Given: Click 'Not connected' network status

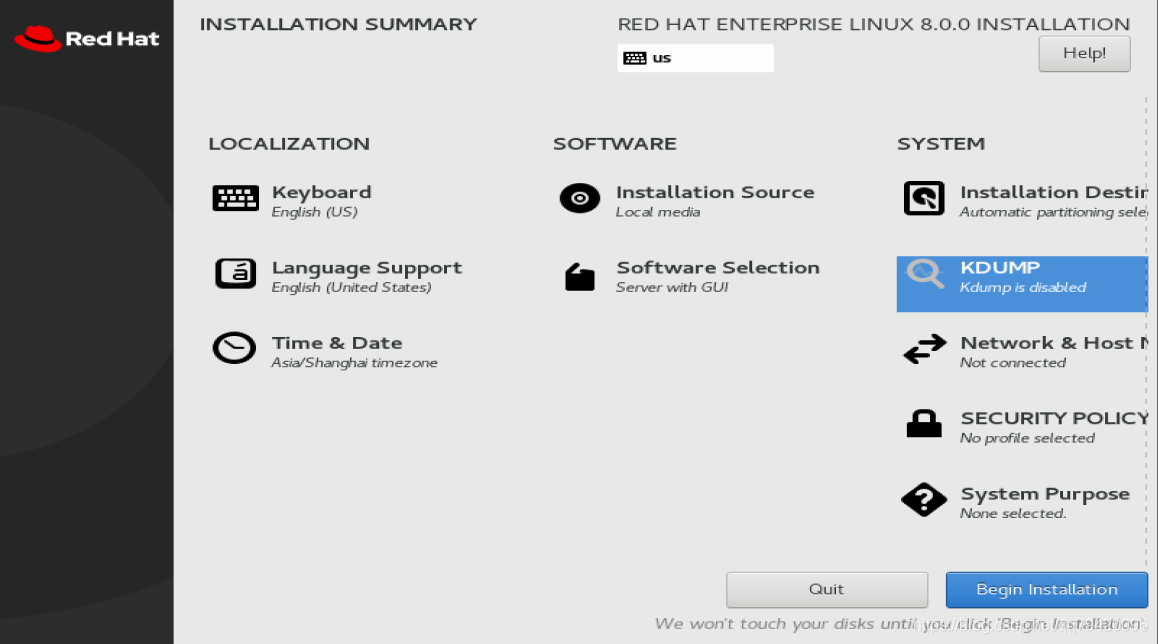Looking at the screenshot, I should pos(1013,363).
